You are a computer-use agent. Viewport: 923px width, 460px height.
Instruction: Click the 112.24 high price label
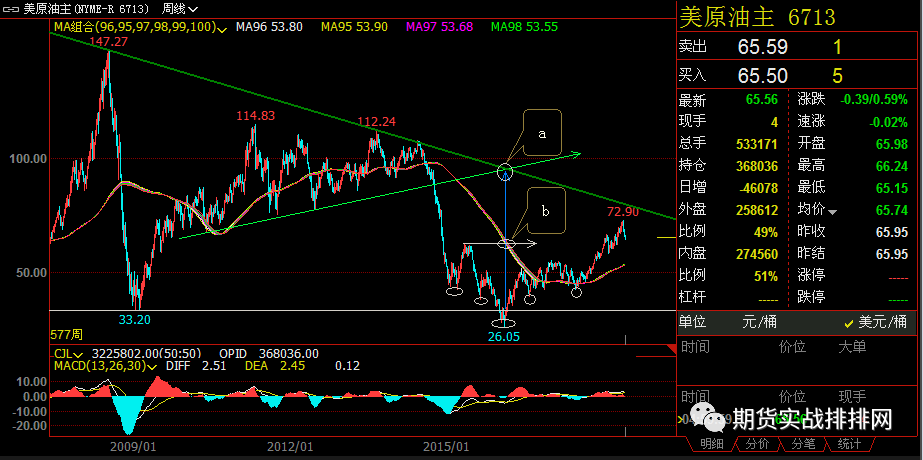[x=377, y=122]
